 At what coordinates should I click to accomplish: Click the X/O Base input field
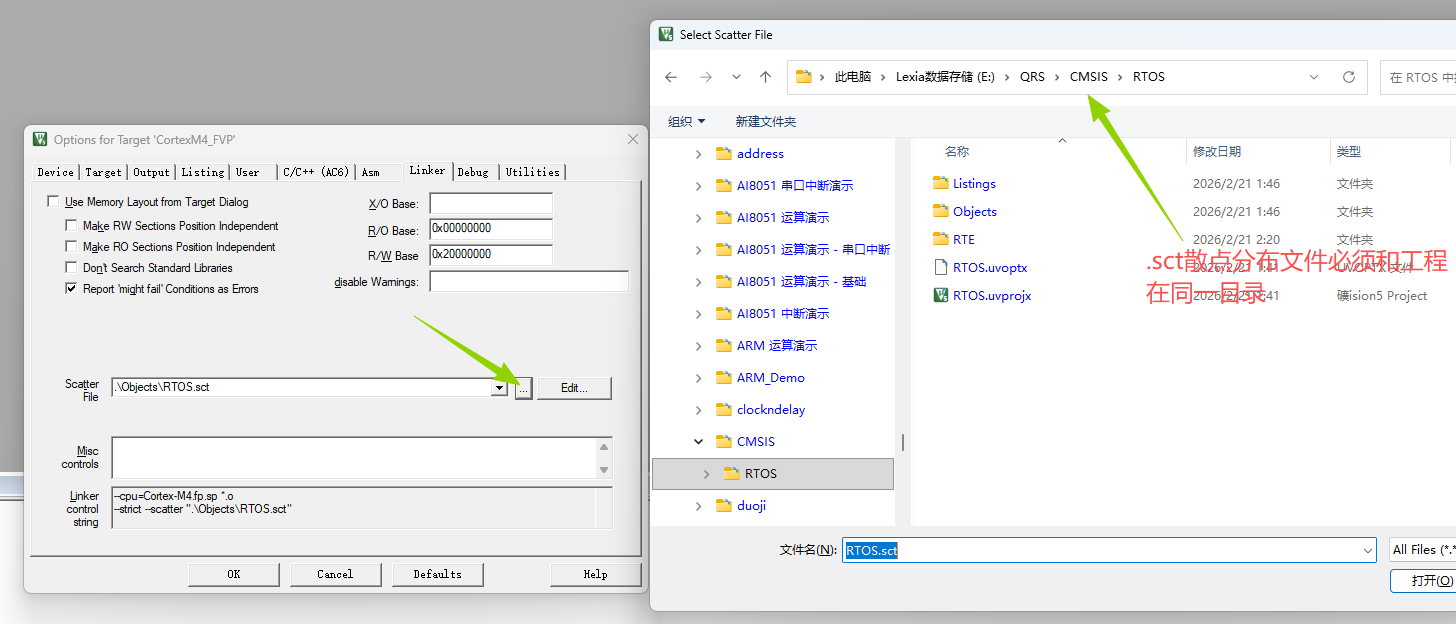click(491, 204)
